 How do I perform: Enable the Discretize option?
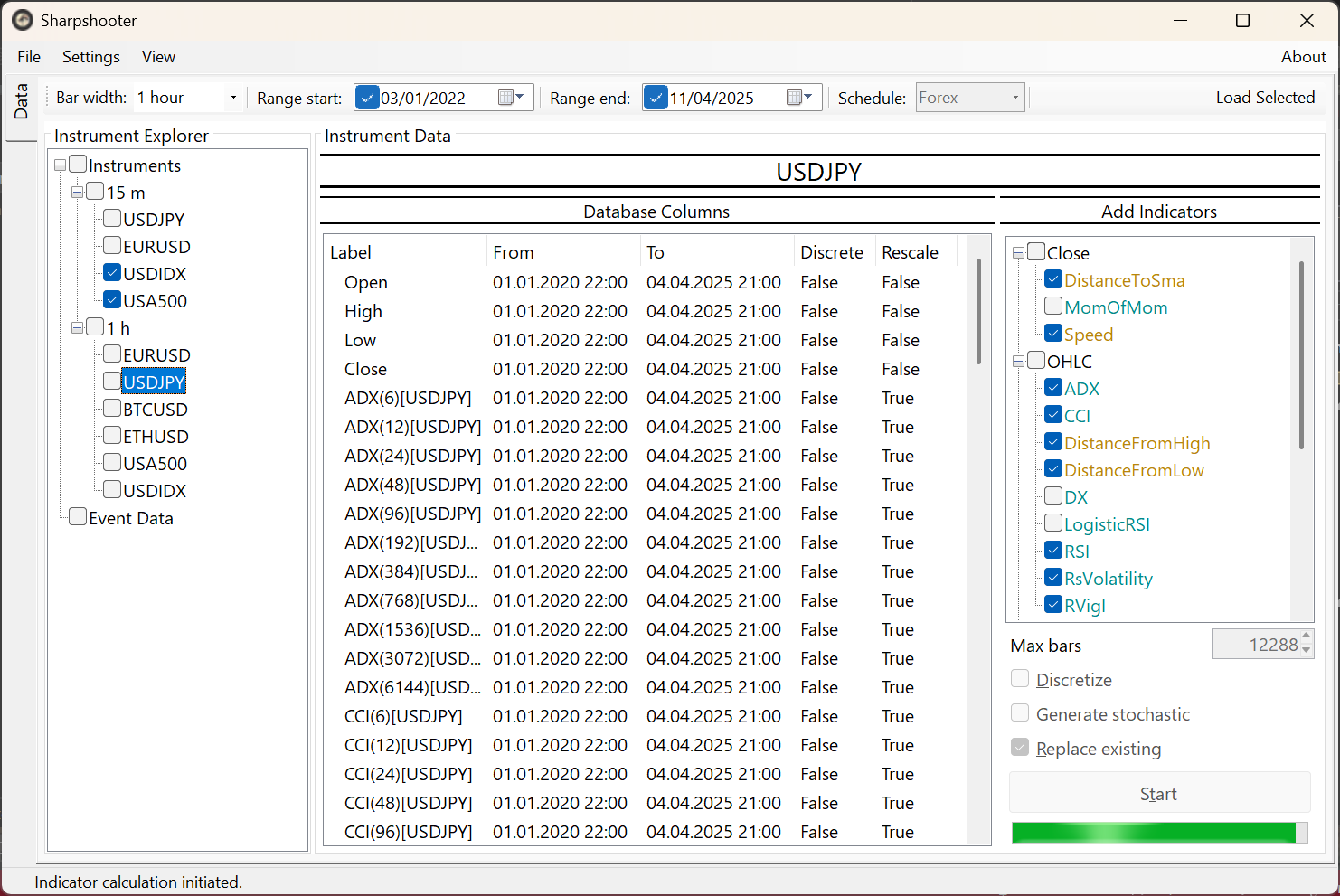(1020, 678)
